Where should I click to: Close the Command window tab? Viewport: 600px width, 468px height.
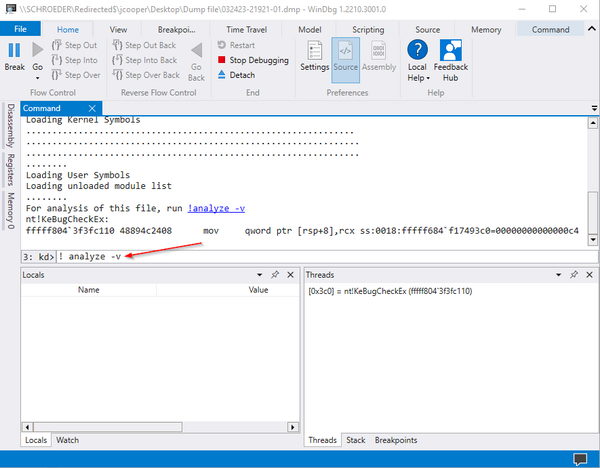point(92,108)
